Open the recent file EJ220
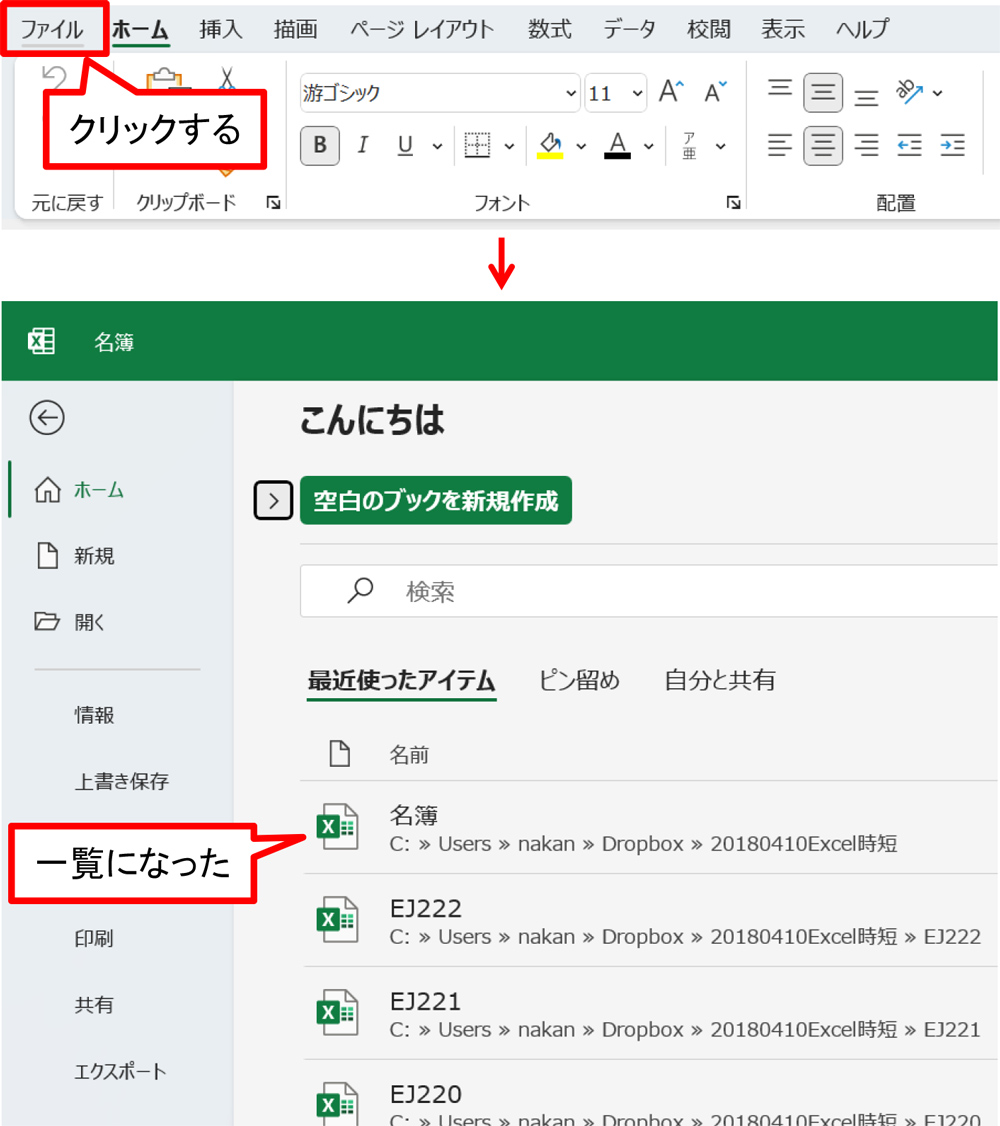1000x1126 pixels. pyautogui.click(x=649, y=1094)
